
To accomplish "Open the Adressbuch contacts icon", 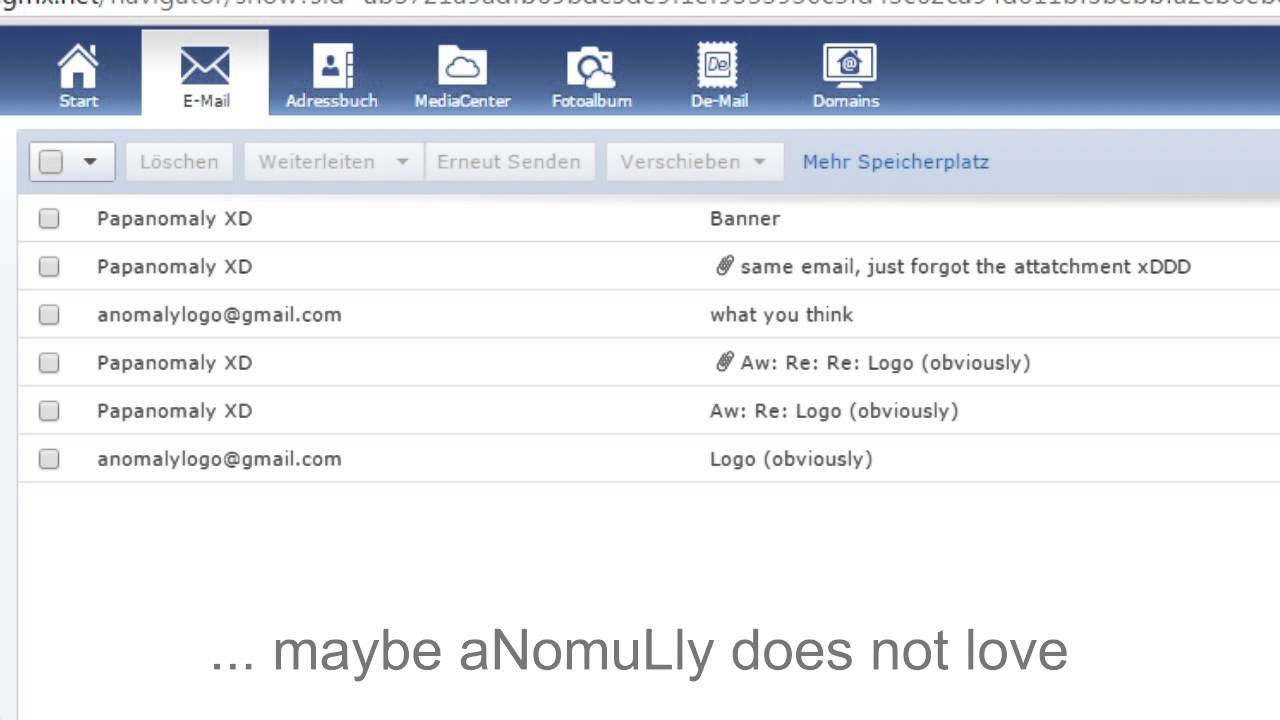I will (332, 67).
